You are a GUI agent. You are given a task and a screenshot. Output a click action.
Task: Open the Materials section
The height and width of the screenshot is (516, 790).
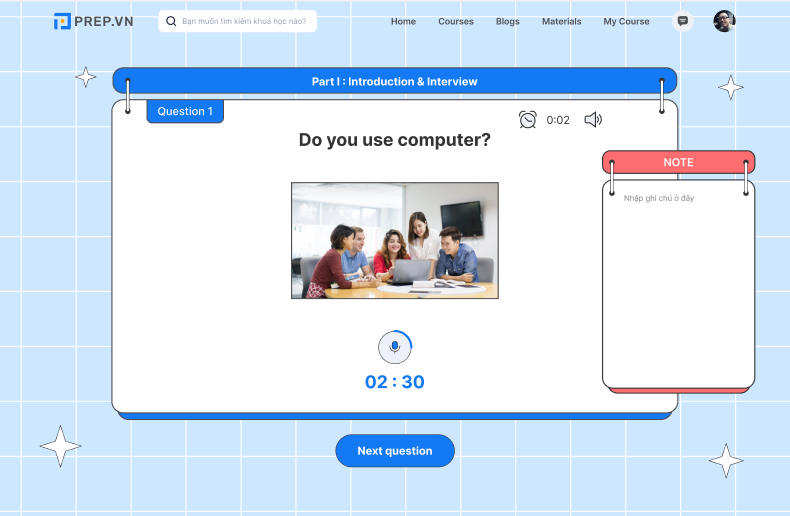561,21
